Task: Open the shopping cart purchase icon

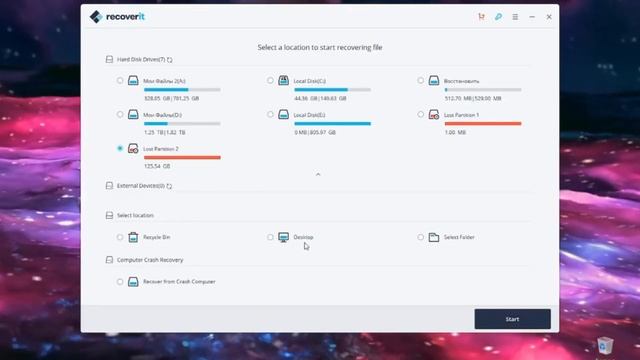Action: coord(482,17)
